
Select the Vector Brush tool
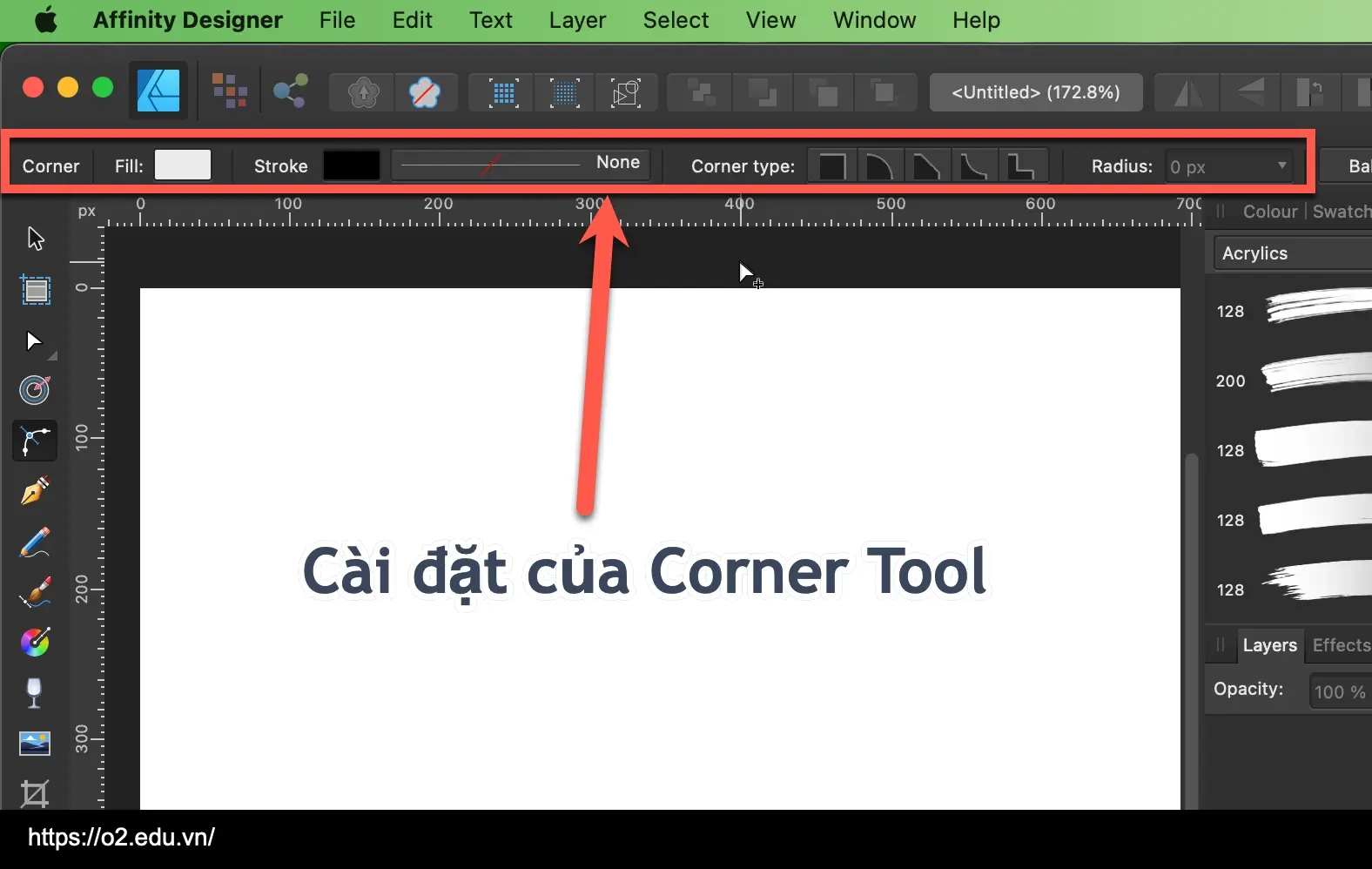35,593
